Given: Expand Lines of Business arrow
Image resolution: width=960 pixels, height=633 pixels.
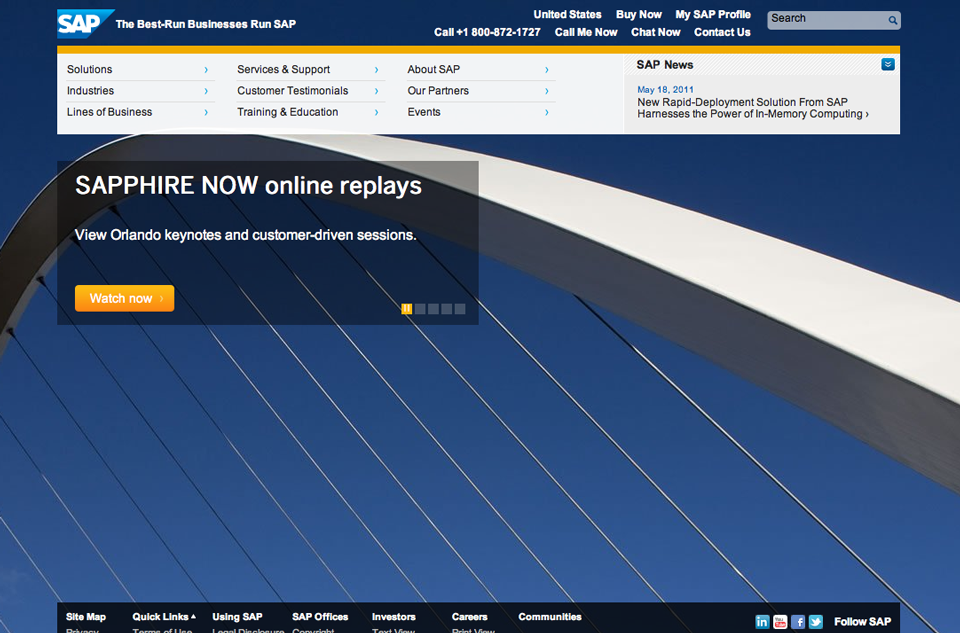Looking at the screenshot, I should pos(206,113).
